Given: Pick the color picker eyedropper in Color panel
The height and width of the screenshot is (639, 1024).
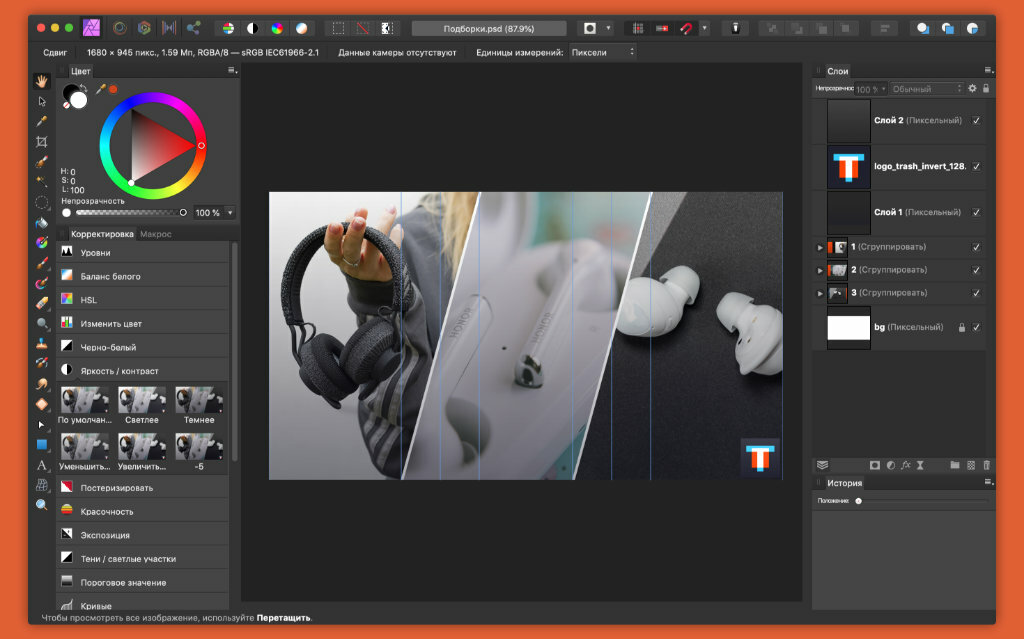Looking at the screenshot, I should click(101, 88).
